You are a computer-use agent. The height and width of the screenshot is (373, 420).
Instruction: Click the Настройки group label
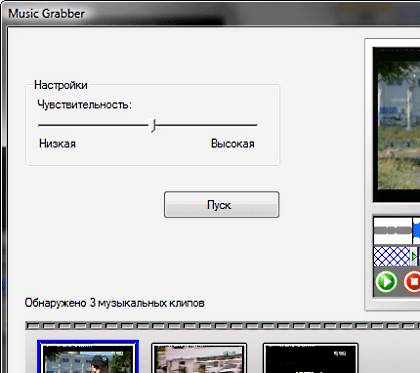[x=61, y=85]
